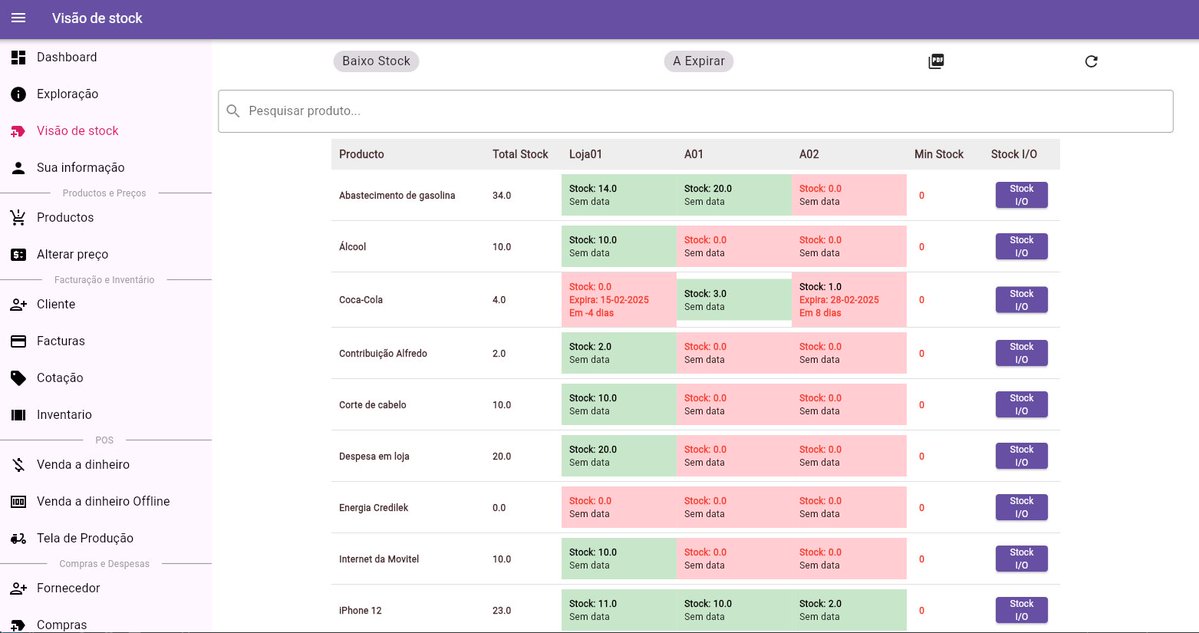Click the Sua informação person icon
The height and width of the screenshot is (633, 1199).
18,167
